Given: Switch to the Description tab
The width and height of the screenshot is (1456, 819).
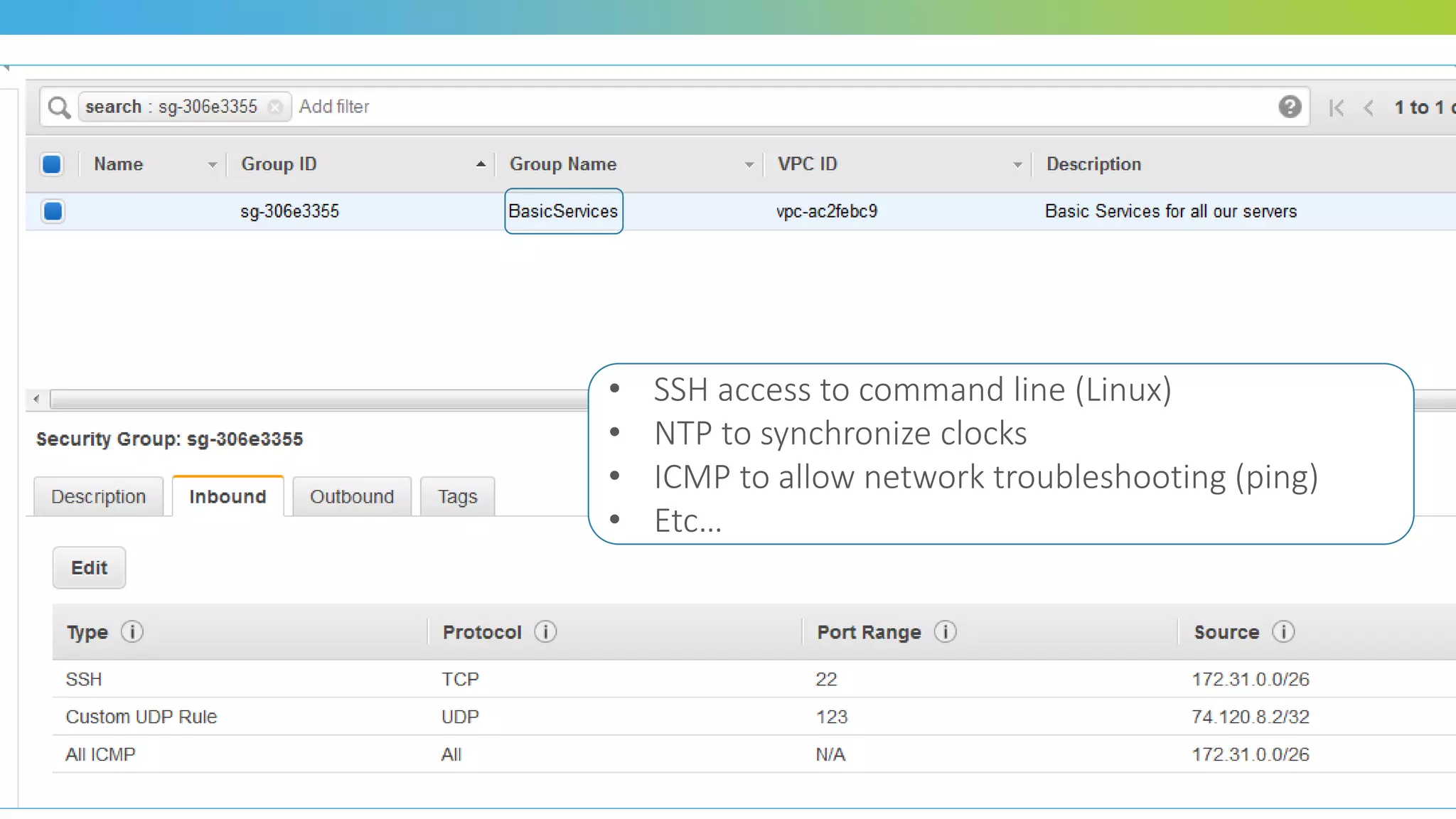Looking at the screenshot, I should (98, 496).
